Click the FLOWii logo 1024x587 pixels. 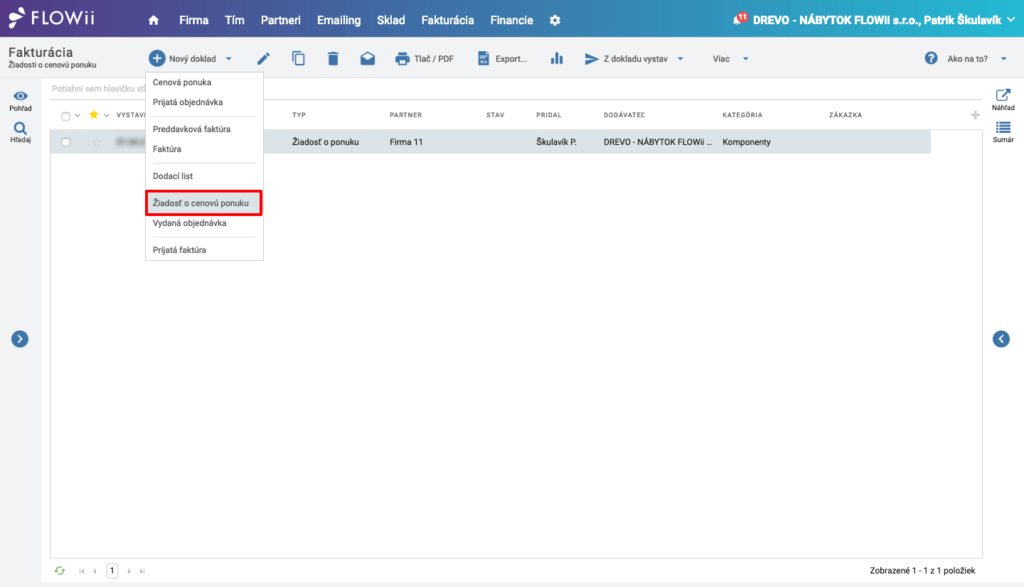(x=52, y=18)
